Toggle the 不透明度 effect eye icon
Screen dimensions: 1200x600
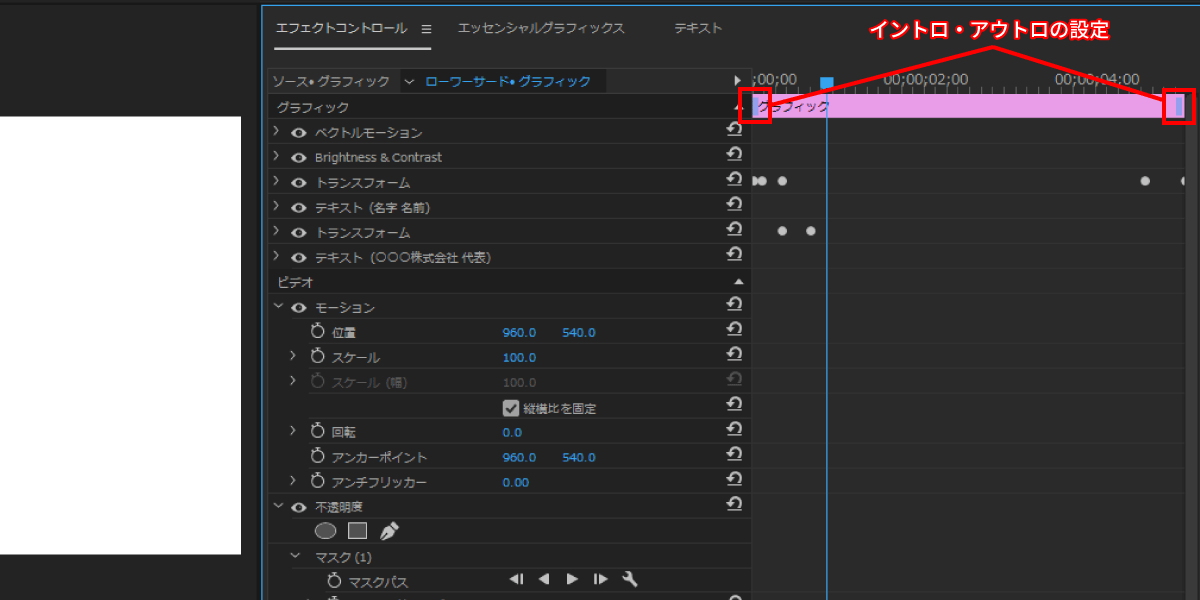point(298,507)
